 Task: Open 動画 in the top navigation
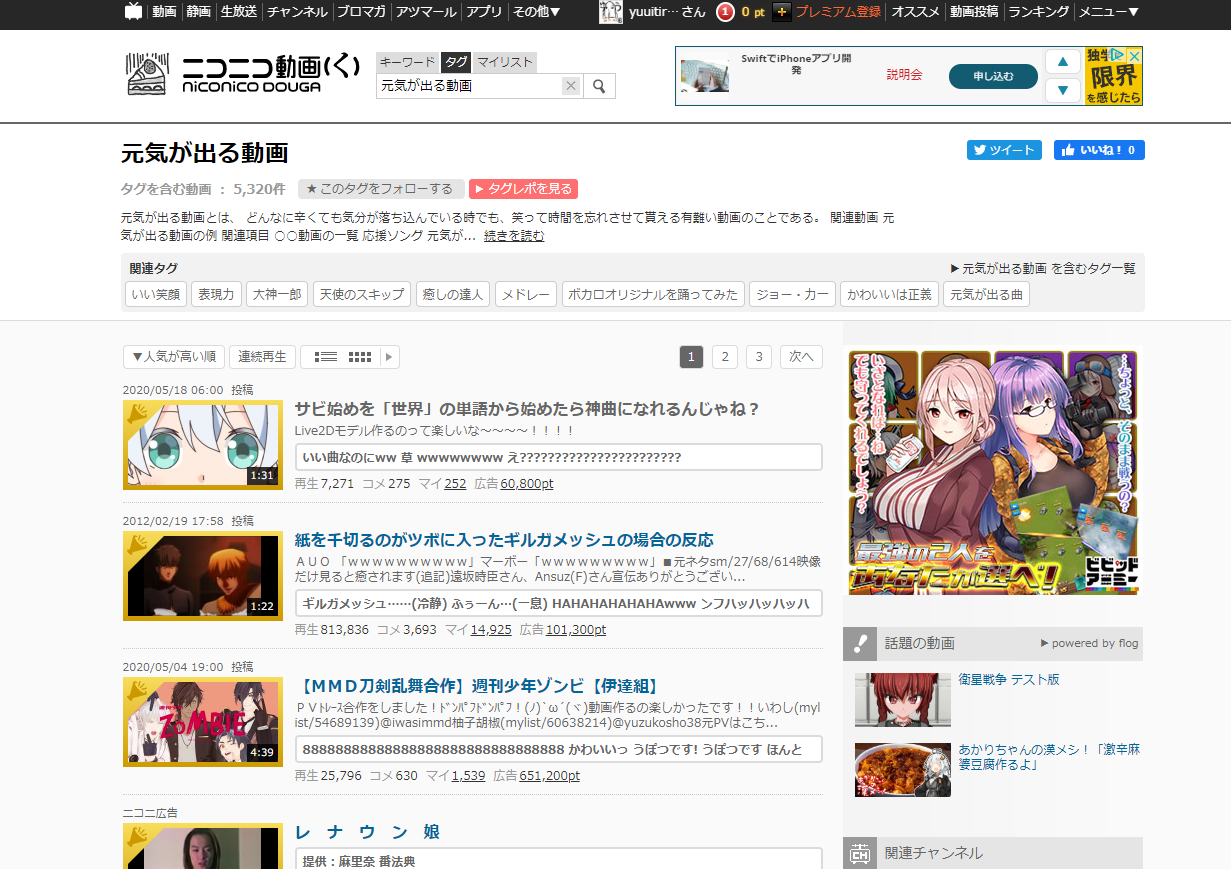coord(165,12)
